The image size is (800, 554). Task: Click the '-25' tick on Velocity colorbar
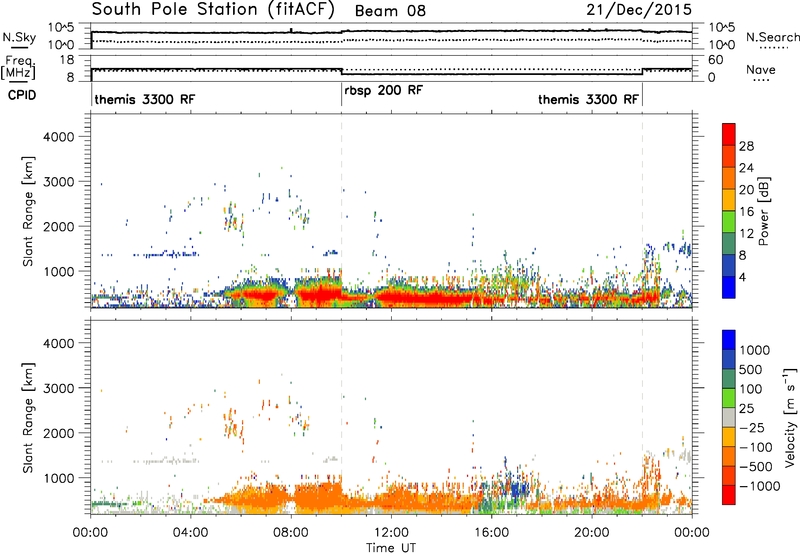point(754,428)
